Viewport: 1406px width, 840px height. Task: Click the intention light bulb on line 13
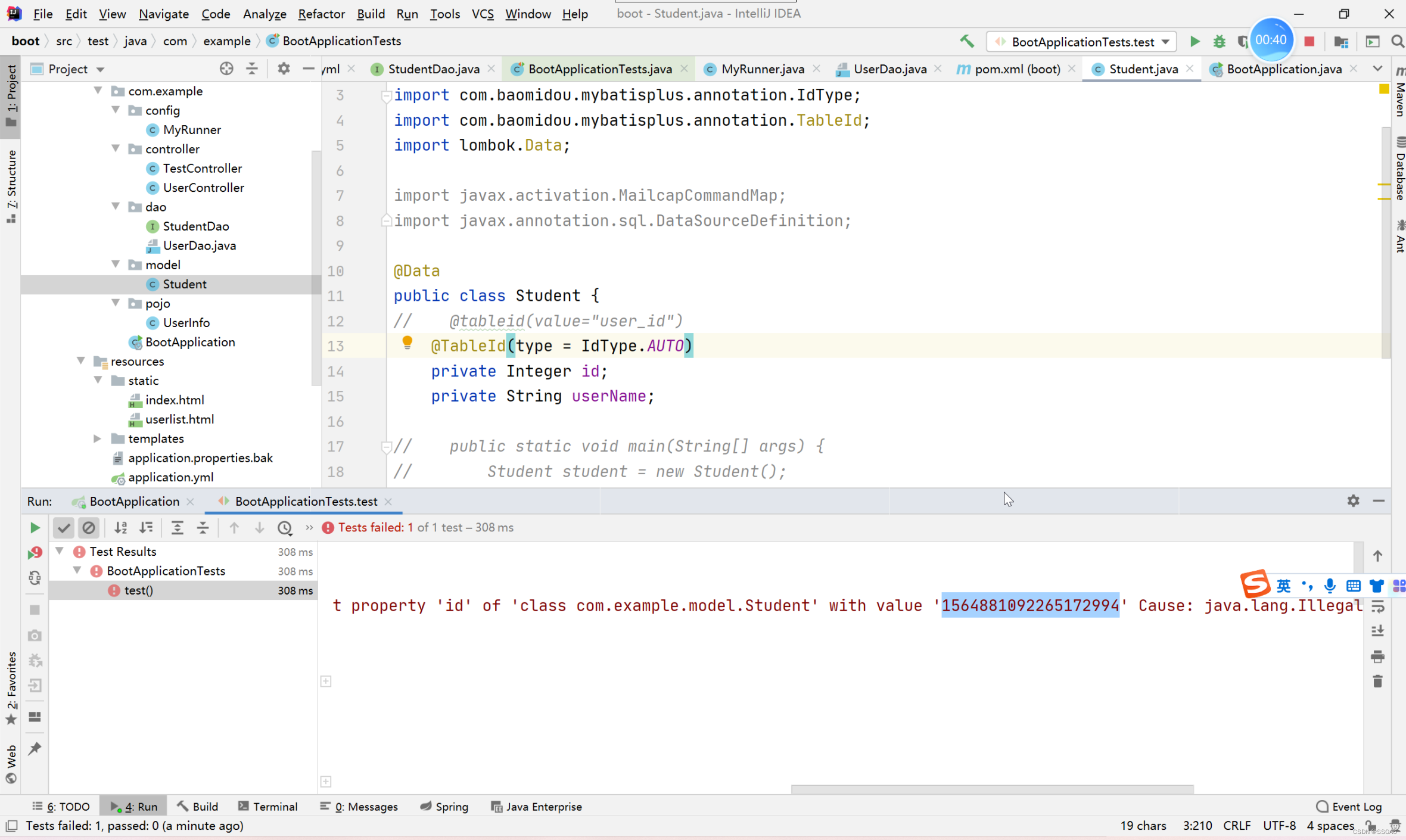click(407, 343)
